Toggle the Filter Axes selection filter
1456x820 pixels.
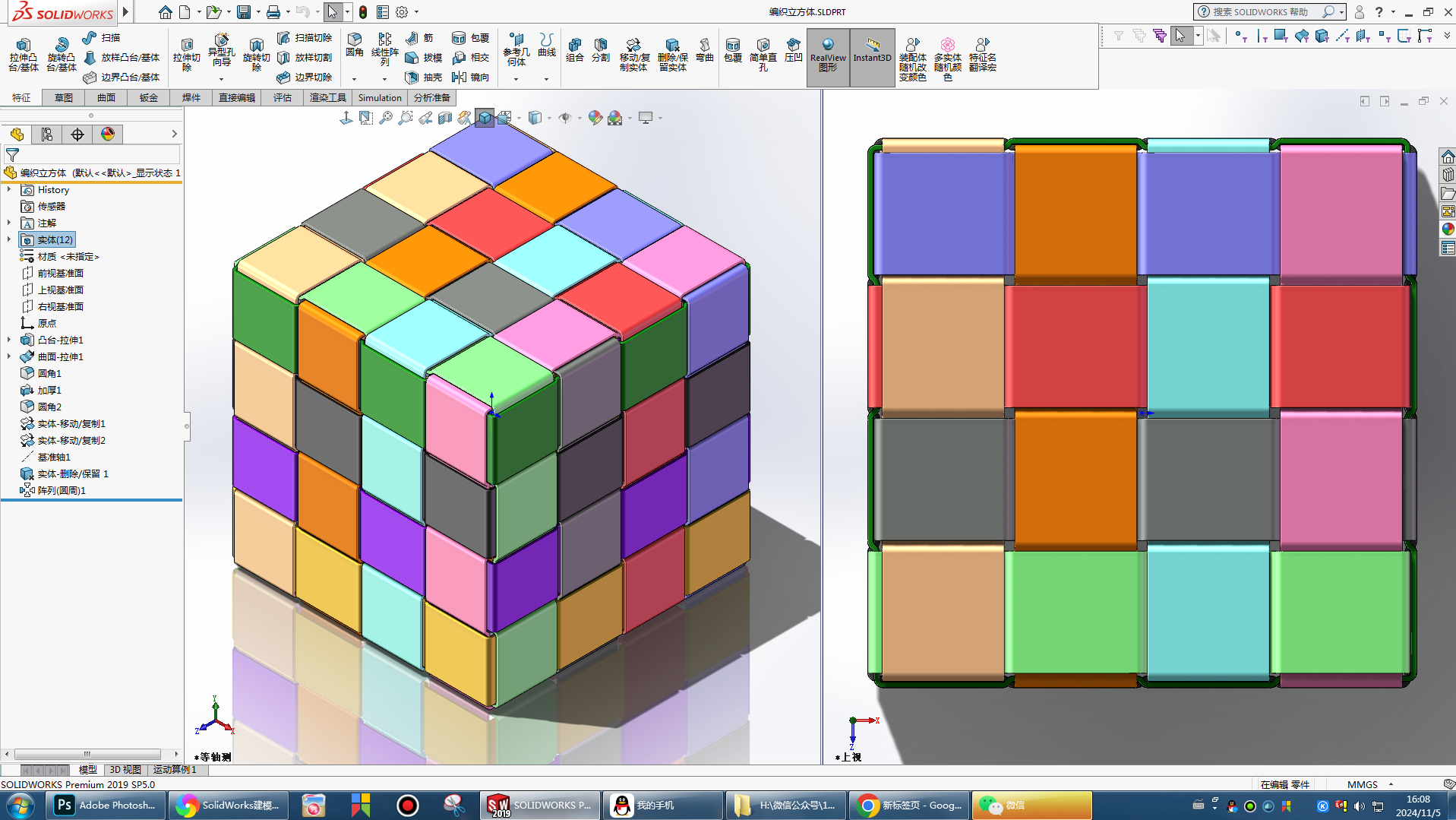[x=1343, y=36]
